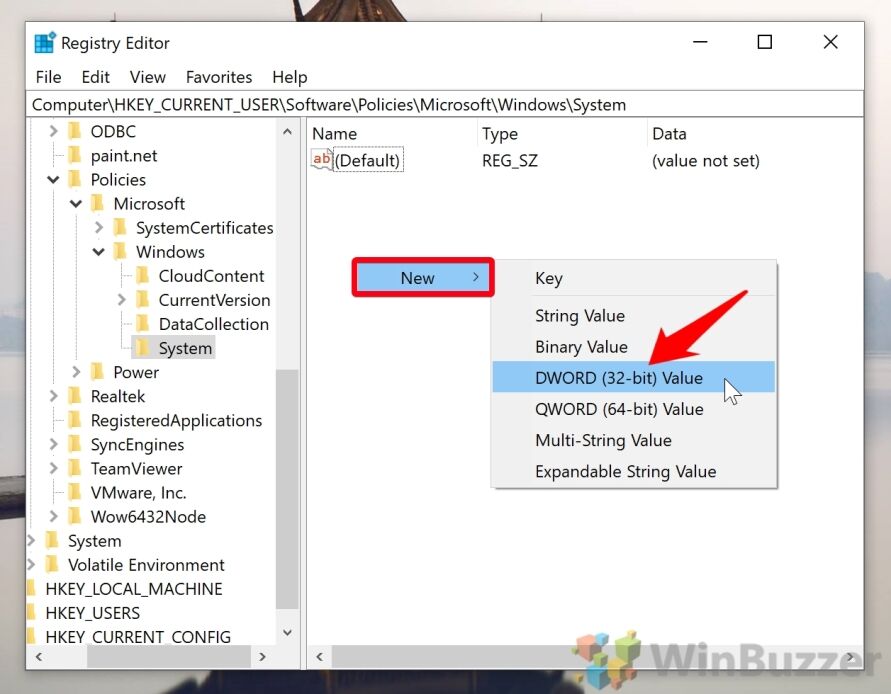The width and height of the screenshot is (891, 694).
Task: Select DWORD (32-bit) Value
Action: (x=634, y=377)
